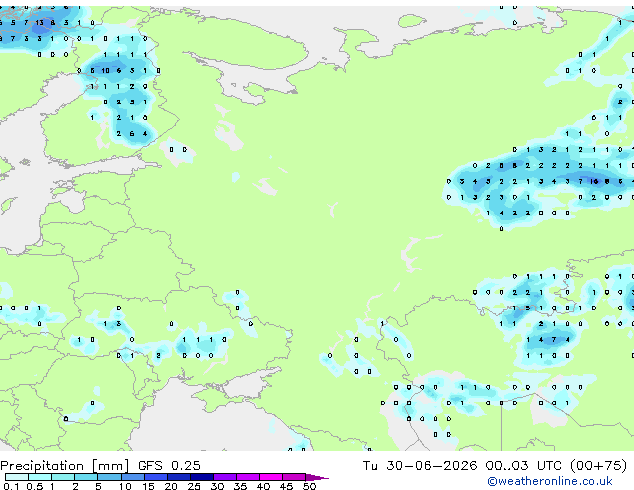
Task: Click the forecast date 'Tu 30-06-2026'
Action: coord(420,466)
